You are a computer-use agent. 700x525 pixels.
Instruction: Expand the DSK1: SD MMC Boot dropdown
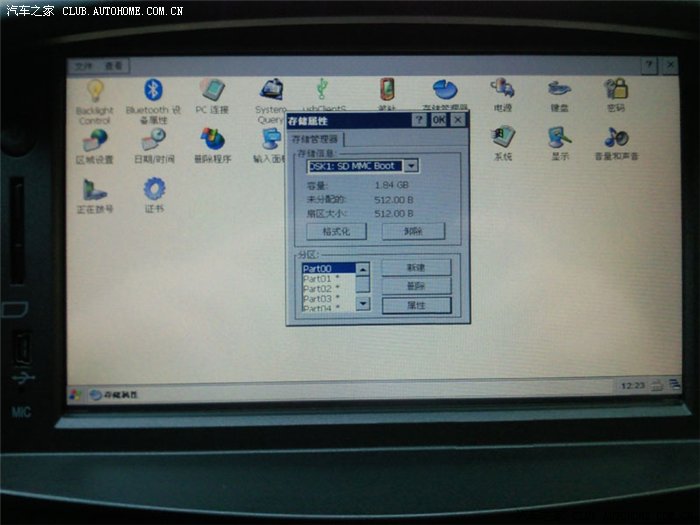tap(411, 166)
